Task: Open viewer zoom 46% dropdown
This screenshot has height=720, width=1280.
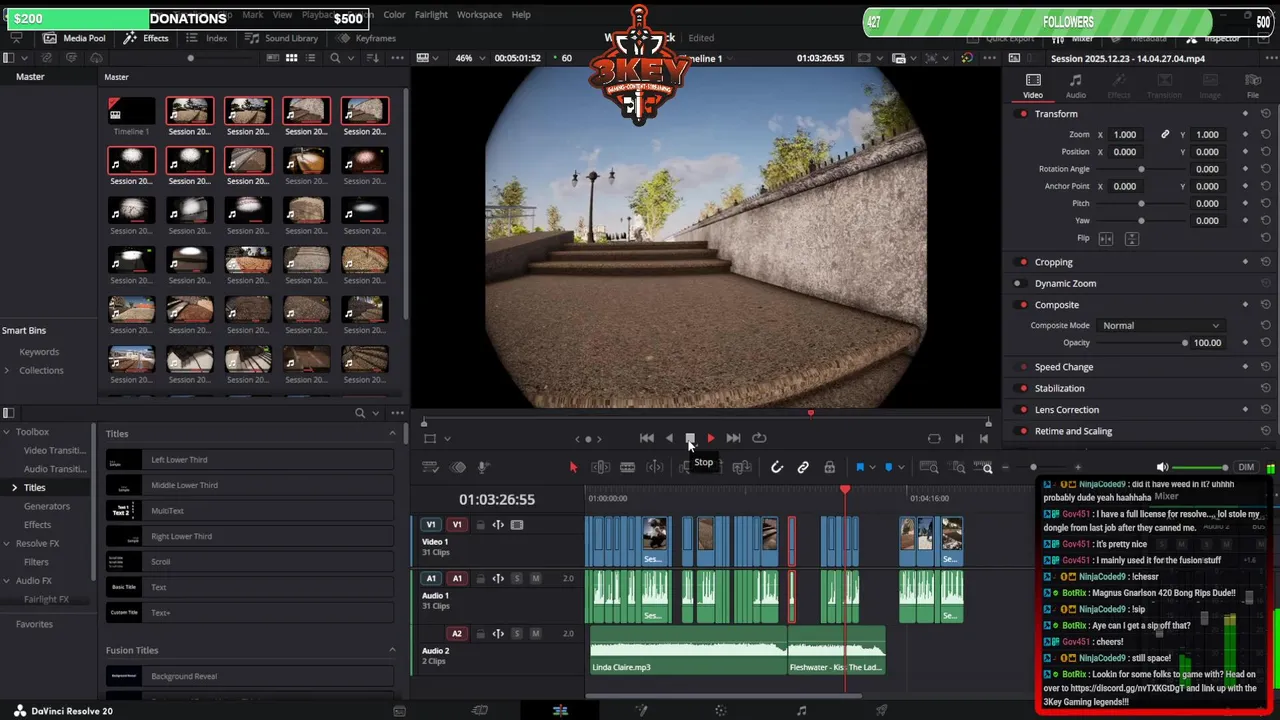Action: point(473,58)
